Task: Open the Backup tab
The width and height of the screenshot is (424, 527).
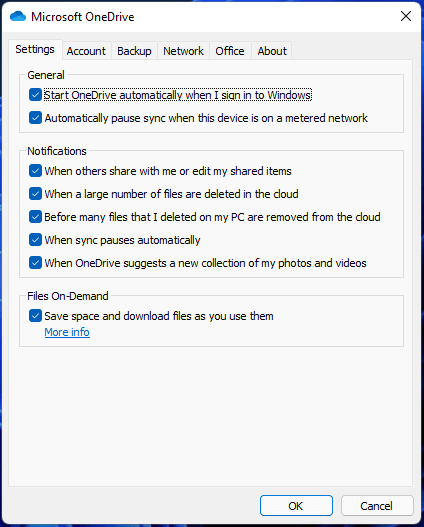Action: (x=134, y=51)
